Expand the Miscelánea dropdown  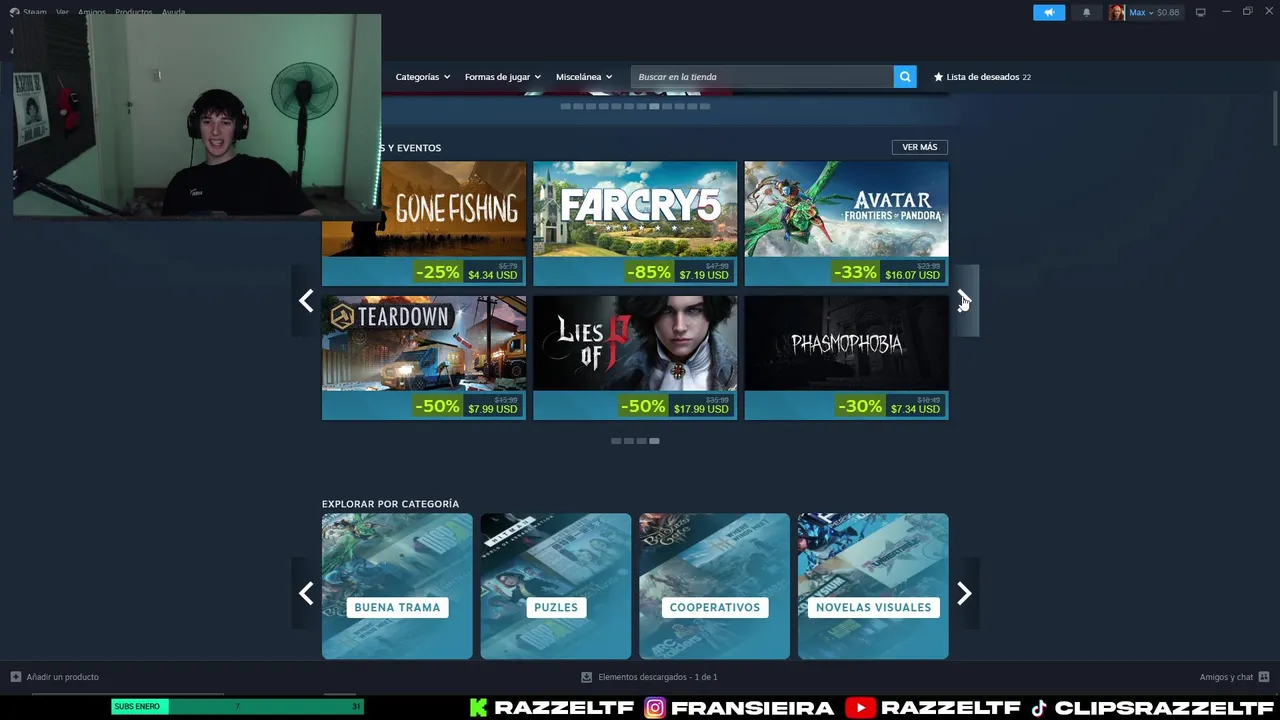(x=584, y=77)
